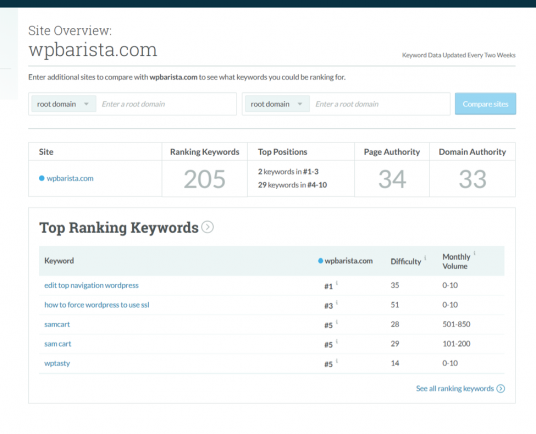Image resolution: width=536 pixels, height=434 pixels.
Task: Open wpbarista.com link in Site table
Action: pos(70,178)
